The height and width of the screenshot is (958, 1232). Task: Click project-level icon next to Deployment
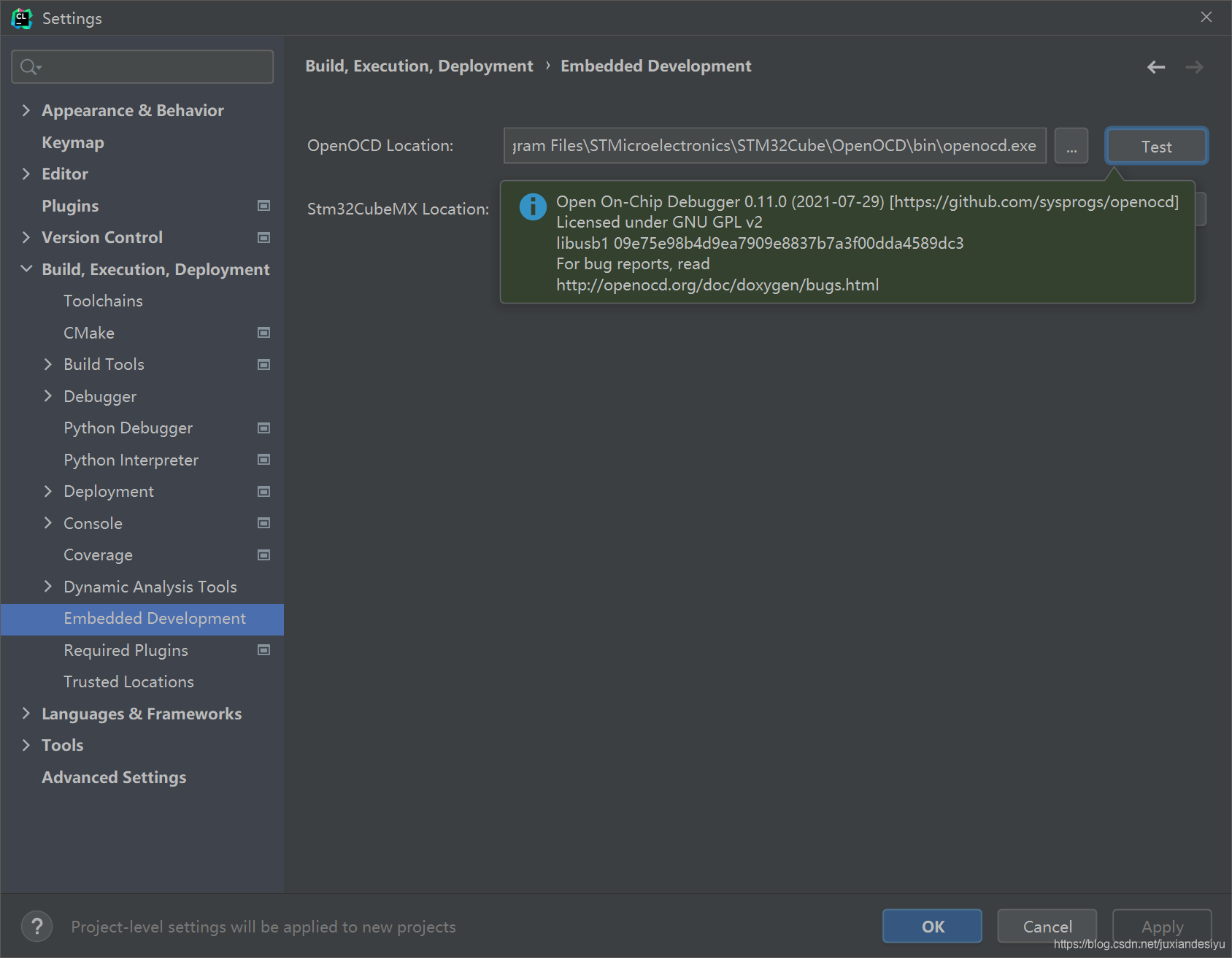pos(264,492)
